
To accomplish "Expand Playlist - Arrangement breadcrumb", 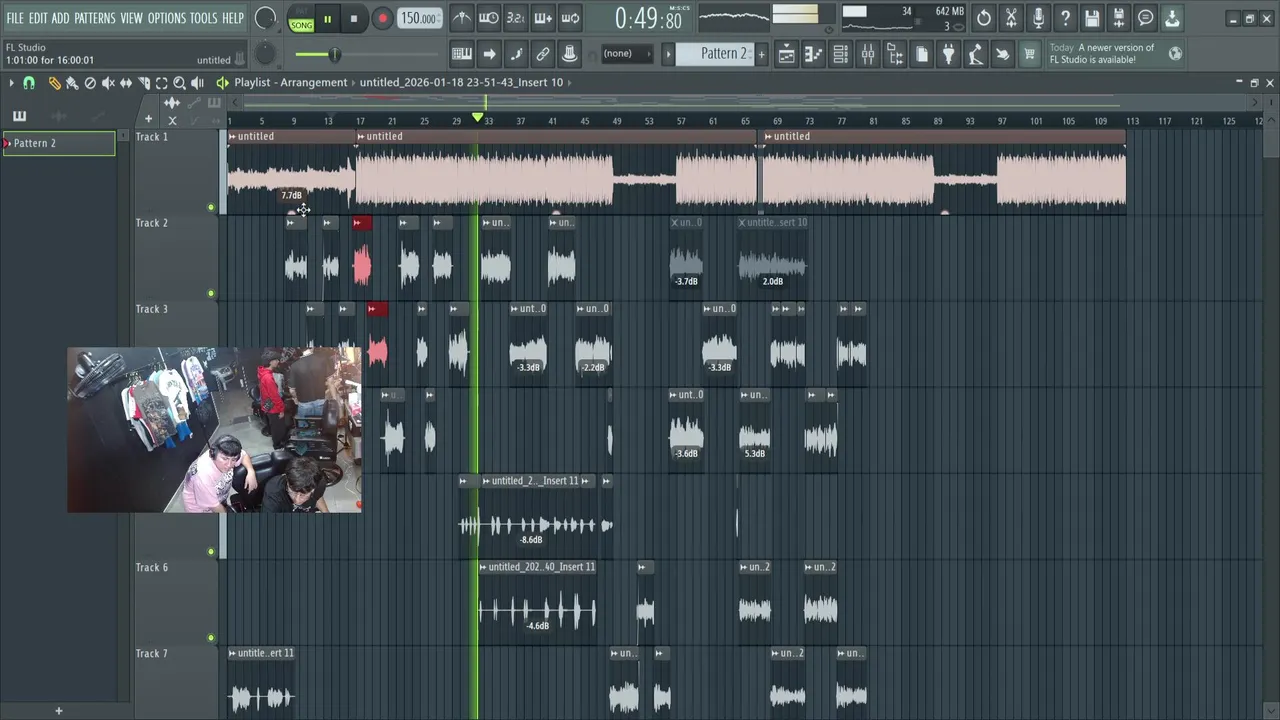I will 353,82.
